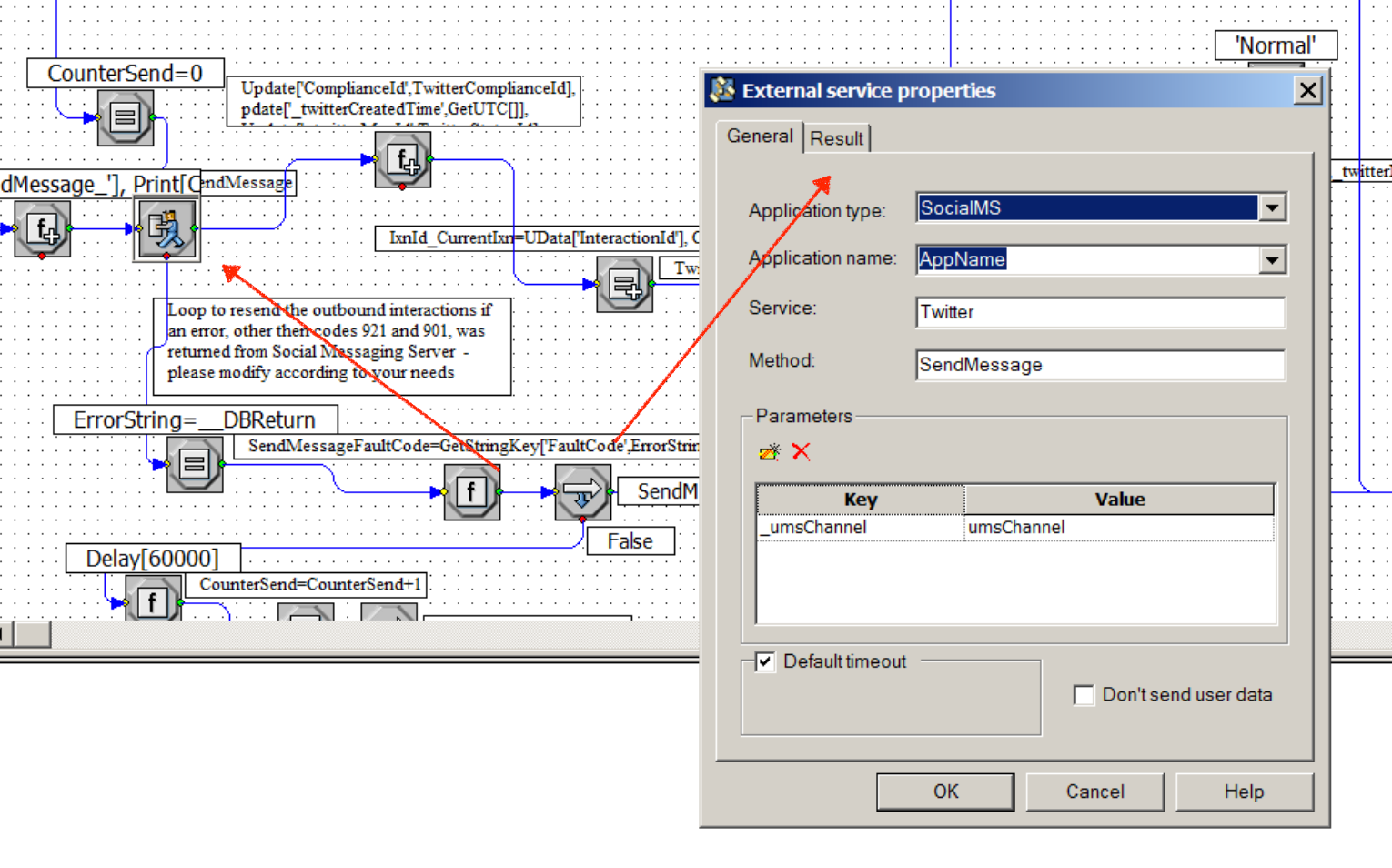The image size is (1392, 868).
Task: Select the SendMessageFaultCode function block
Action: click(471, 492)
